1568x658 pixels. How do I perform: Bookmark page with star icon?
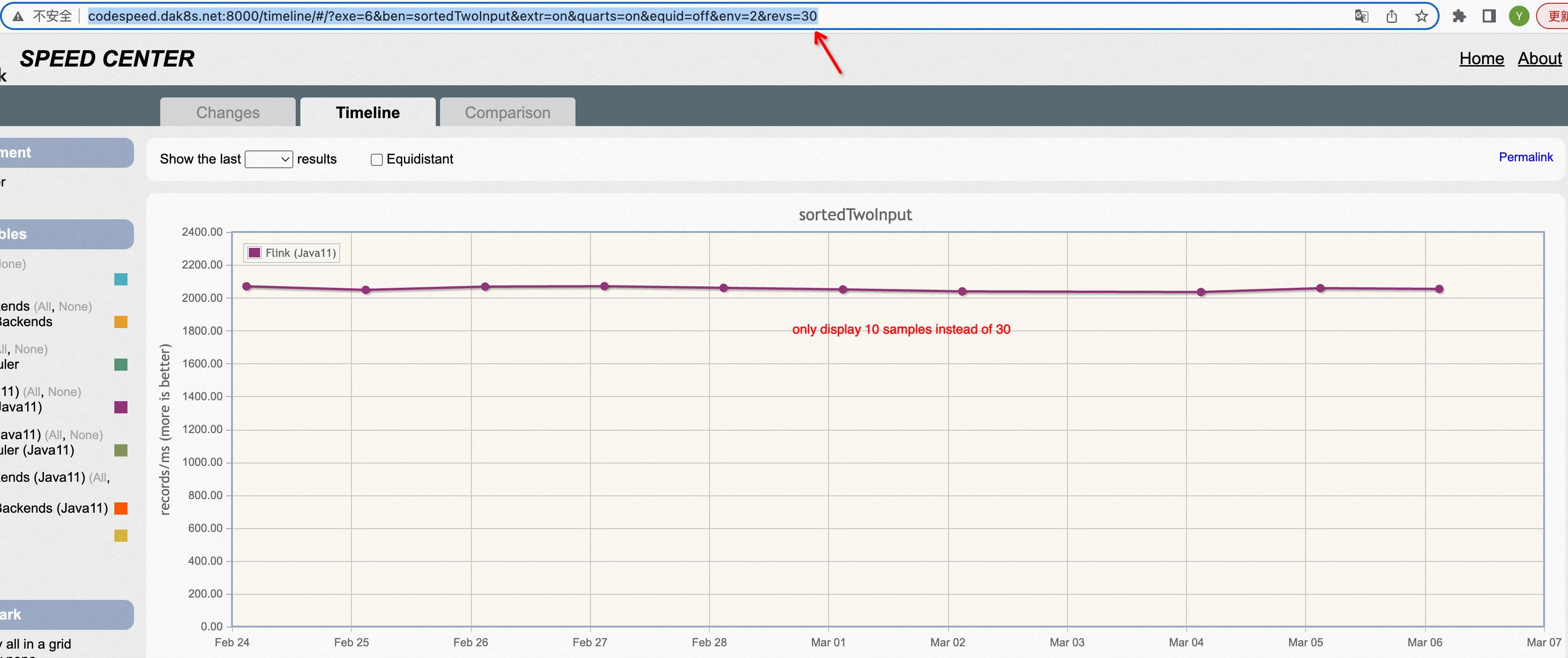1421,16
